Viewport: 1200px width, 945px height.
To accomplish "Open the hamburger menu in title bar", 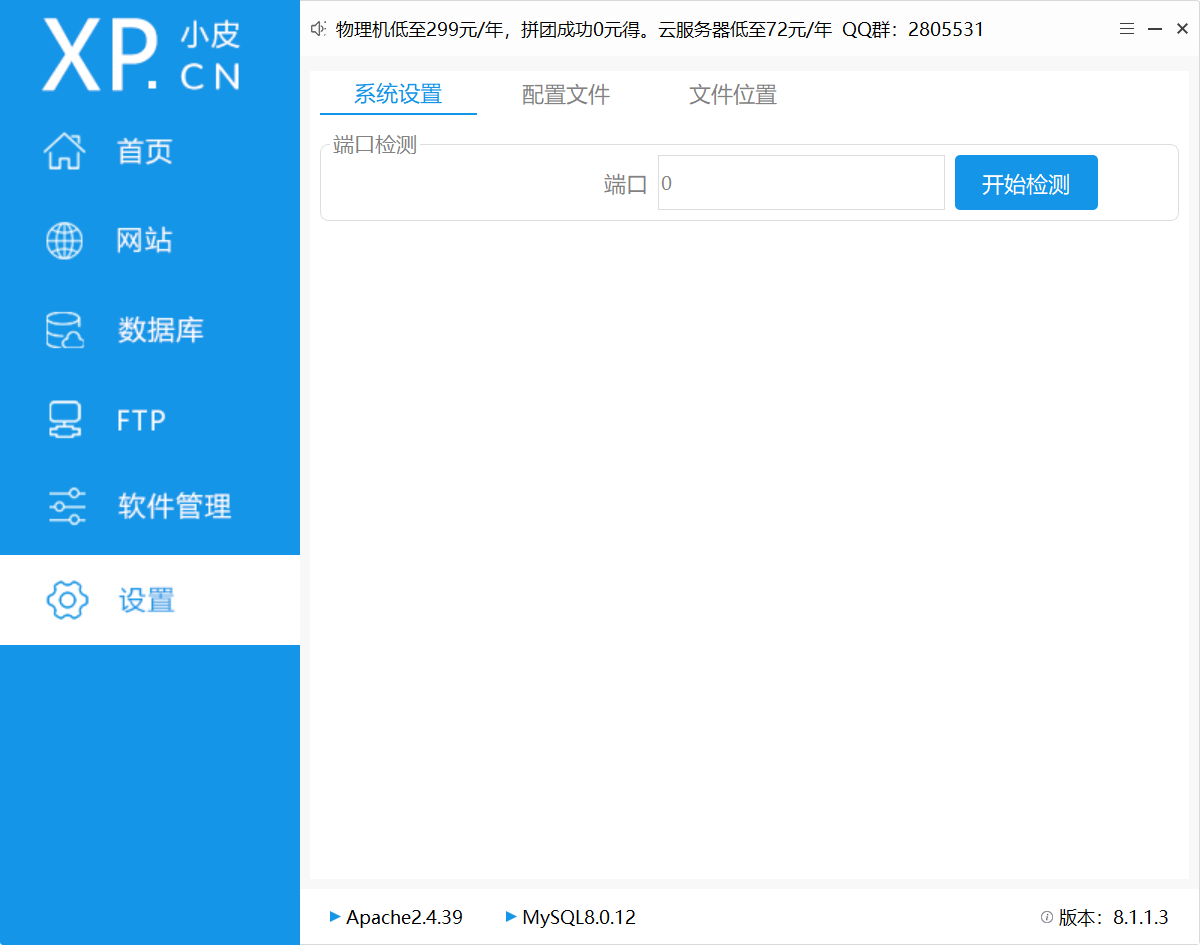I will (x=1127, y=30).
